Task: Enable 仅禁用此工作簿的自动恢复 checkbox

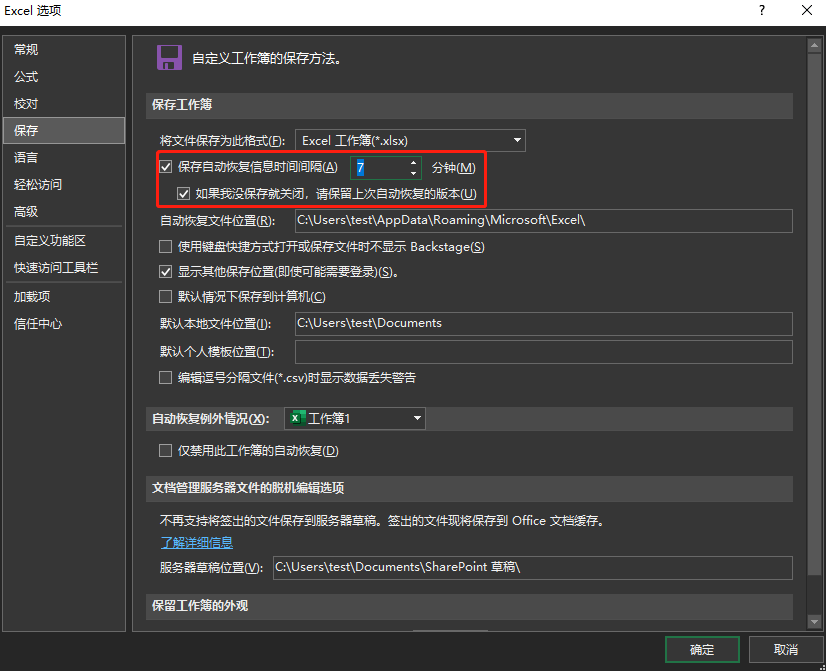Action: pyautogui.click(x=165, y=450)
